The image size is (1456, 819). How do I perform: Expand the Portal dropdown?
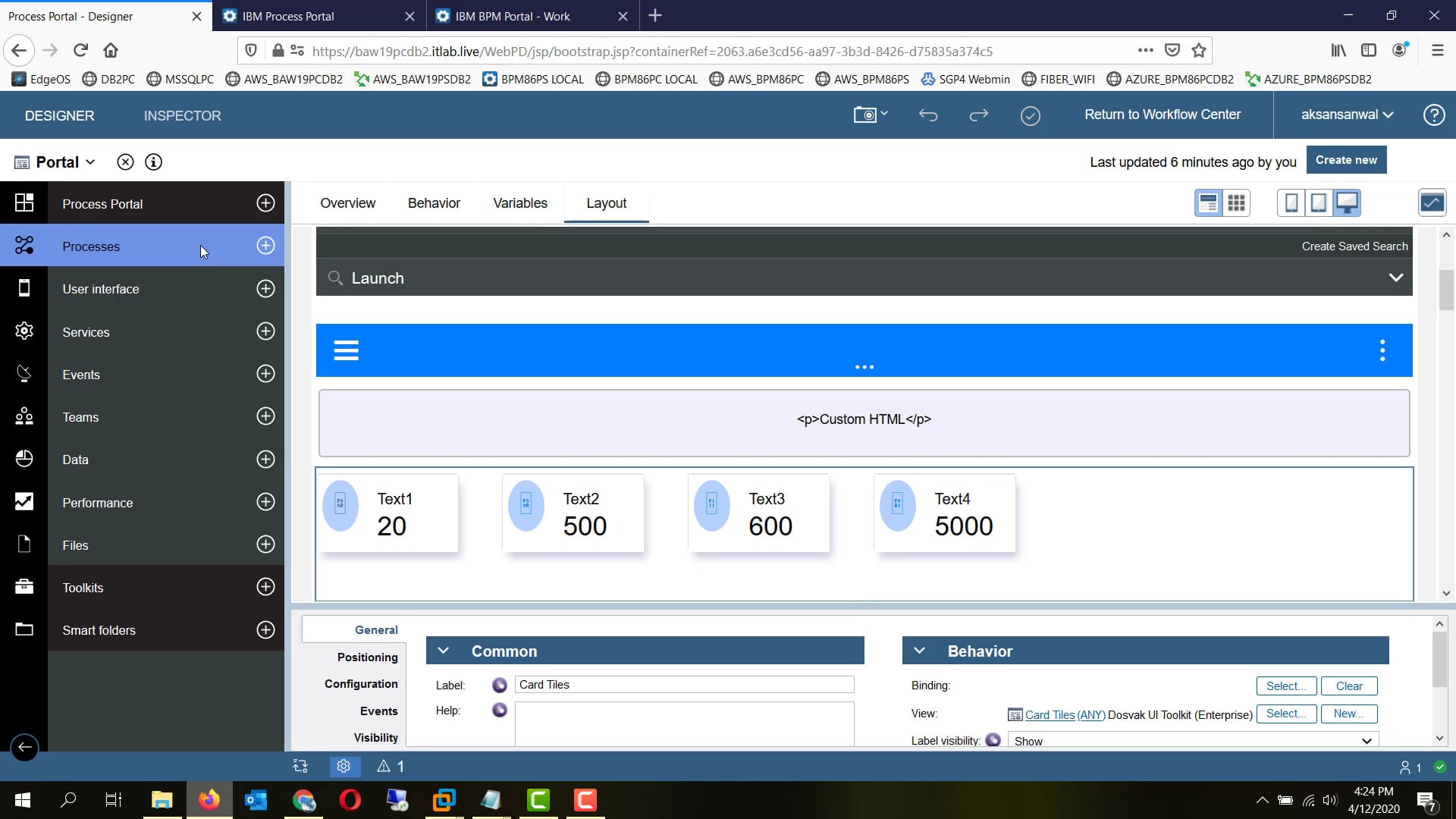[x=90, y=162]
